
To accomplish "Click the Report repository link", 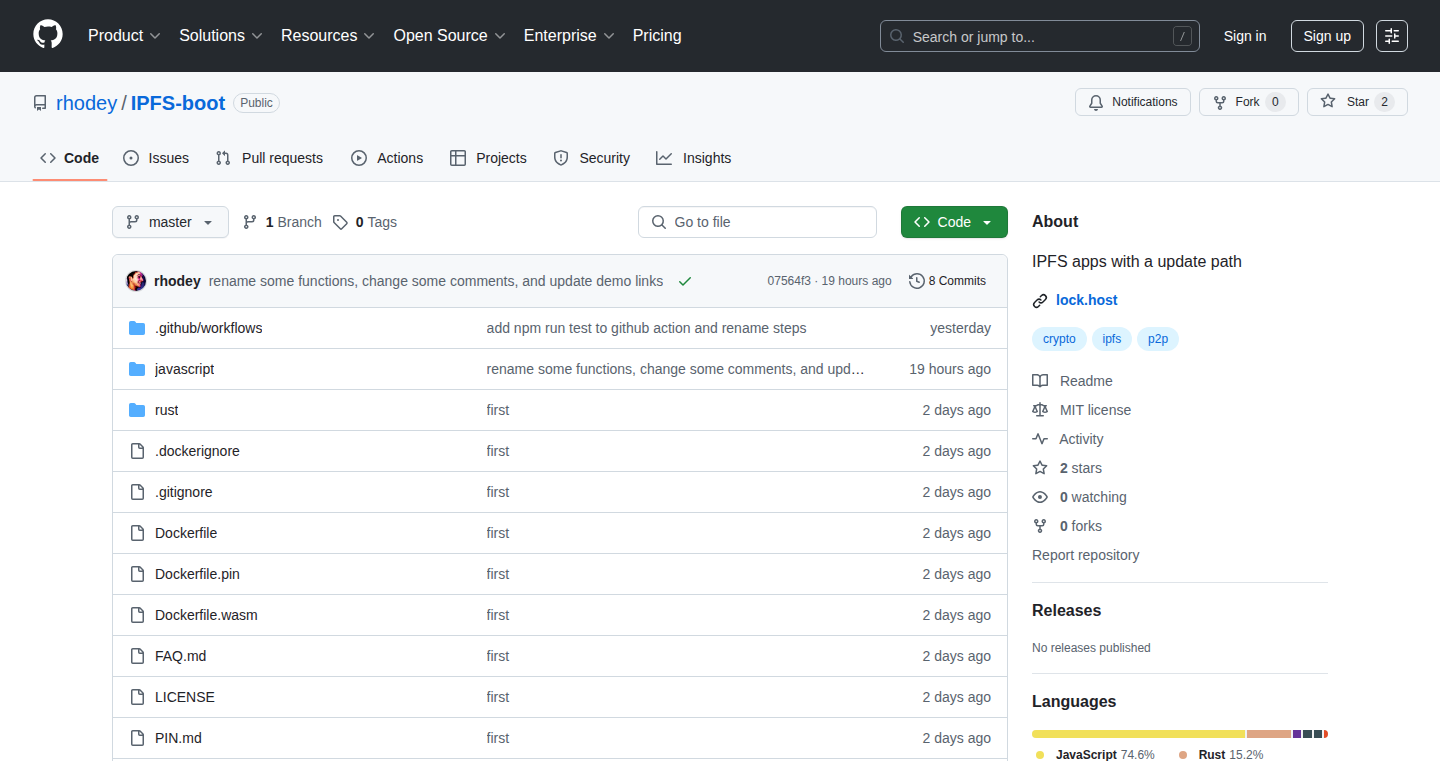I will [1085, 555].
